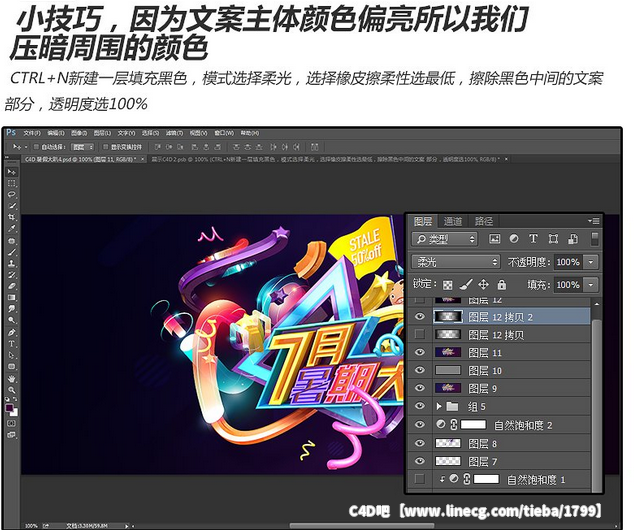Select the Horizontal Type tool

click(x=12, y=342)
